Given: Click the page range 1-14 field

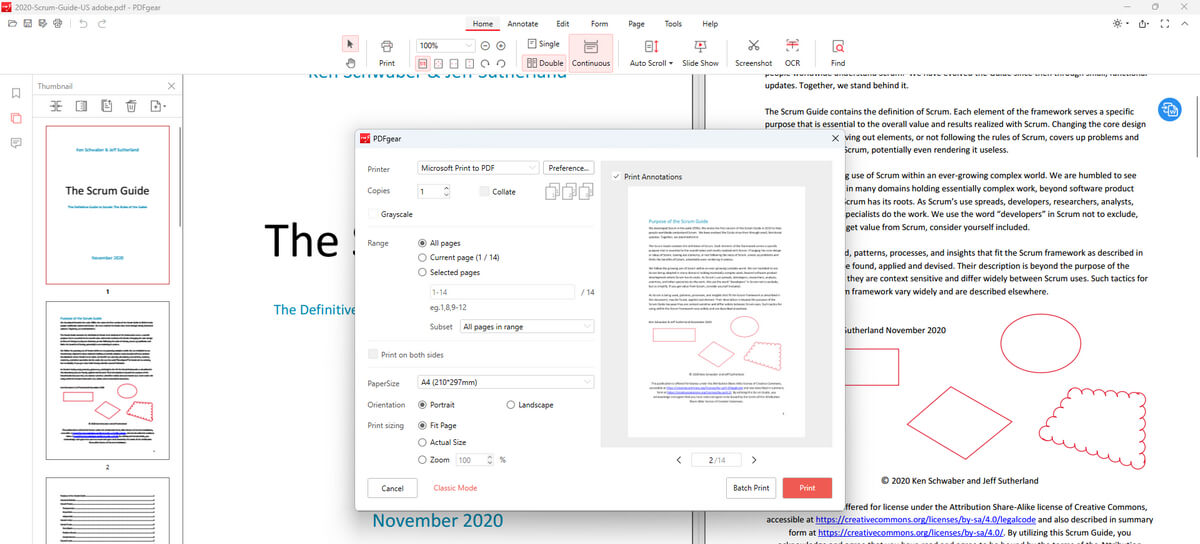Looking at the screenshot, I should [501, 292].
